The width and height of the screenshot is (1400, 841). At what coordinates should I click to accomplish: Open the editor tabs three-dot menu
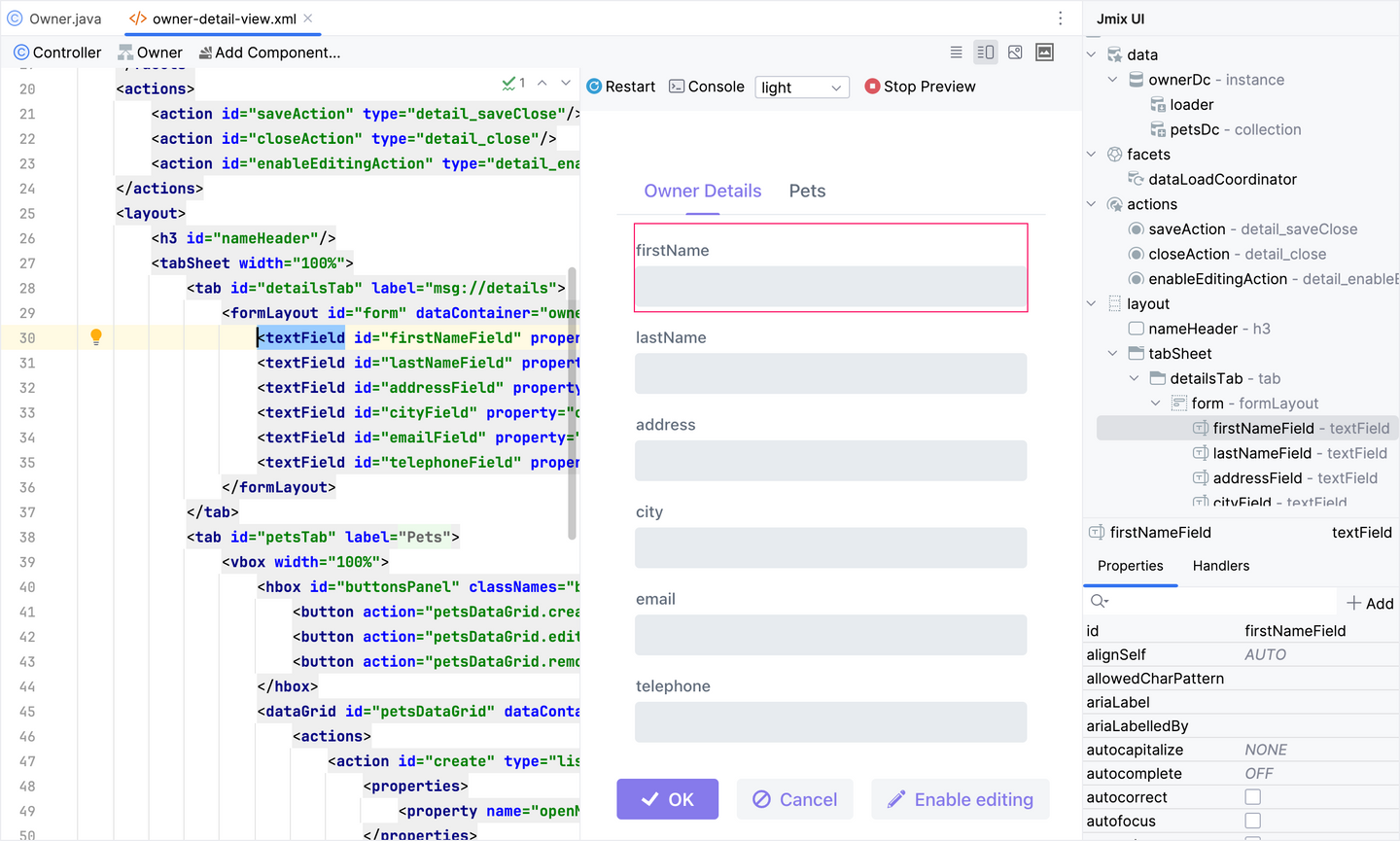pos(1060,18)
